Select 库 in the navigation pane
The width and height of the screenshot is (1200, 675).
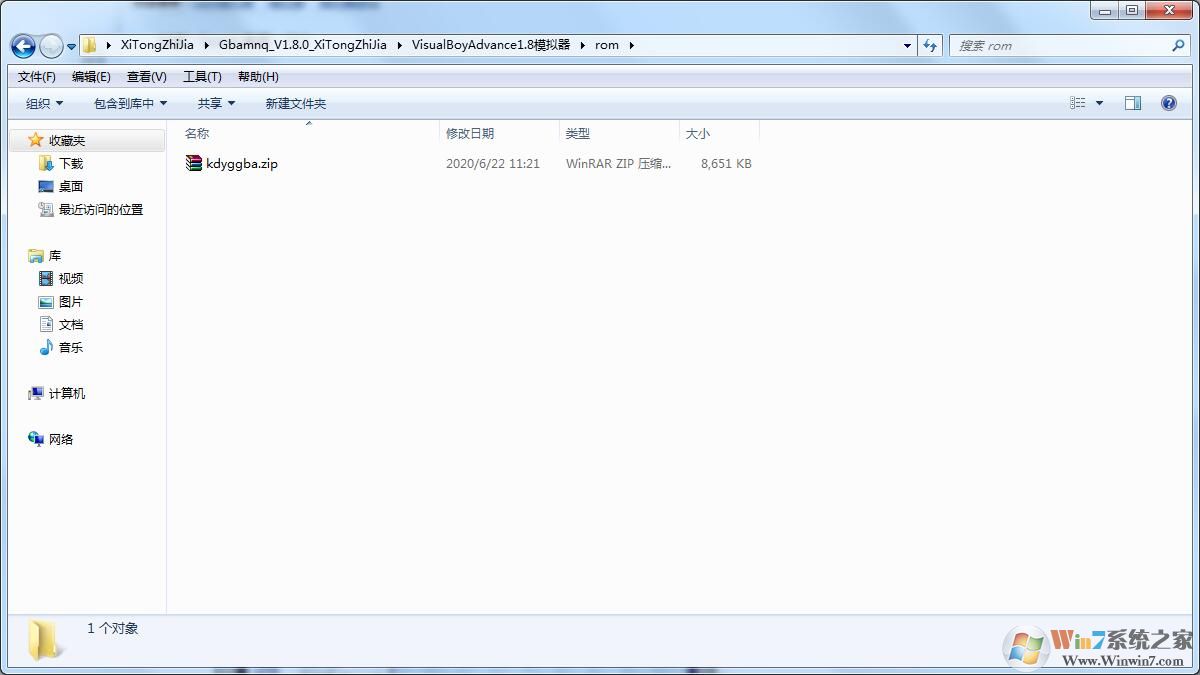click(x=55, y=256)
